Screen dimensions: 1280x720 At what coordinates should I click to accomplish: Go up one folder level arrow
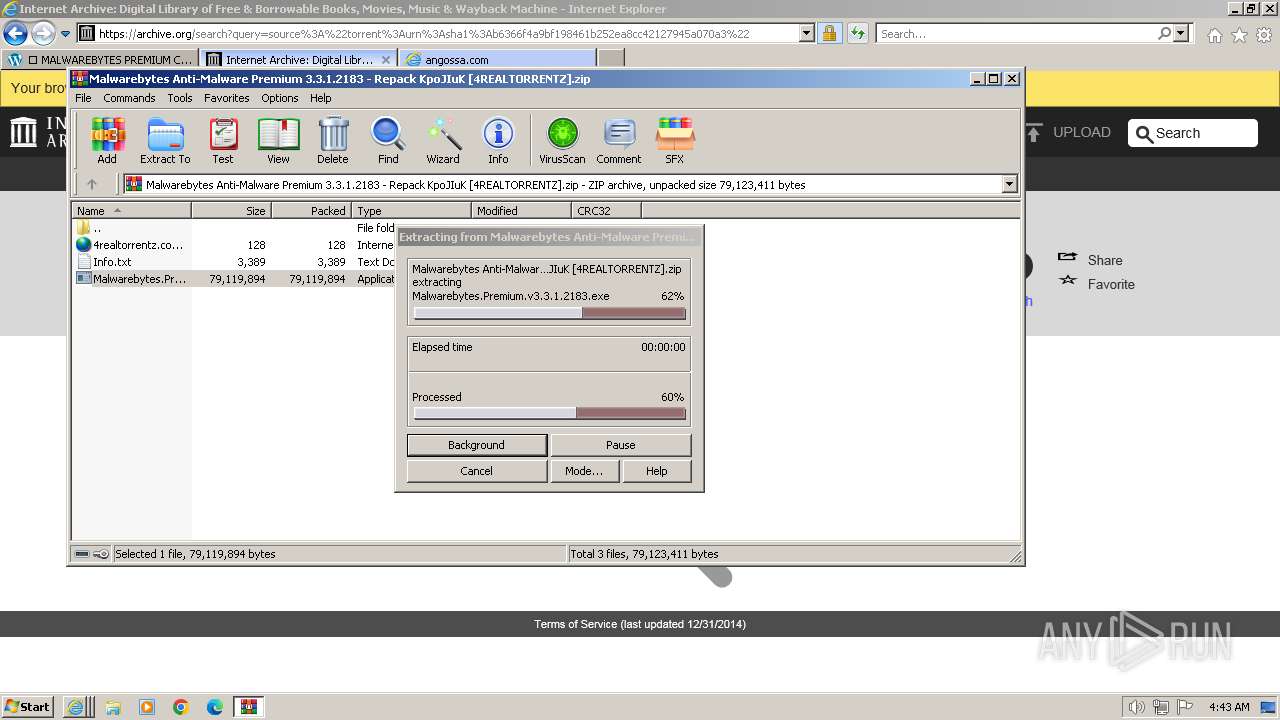click(x=92, y=184)
